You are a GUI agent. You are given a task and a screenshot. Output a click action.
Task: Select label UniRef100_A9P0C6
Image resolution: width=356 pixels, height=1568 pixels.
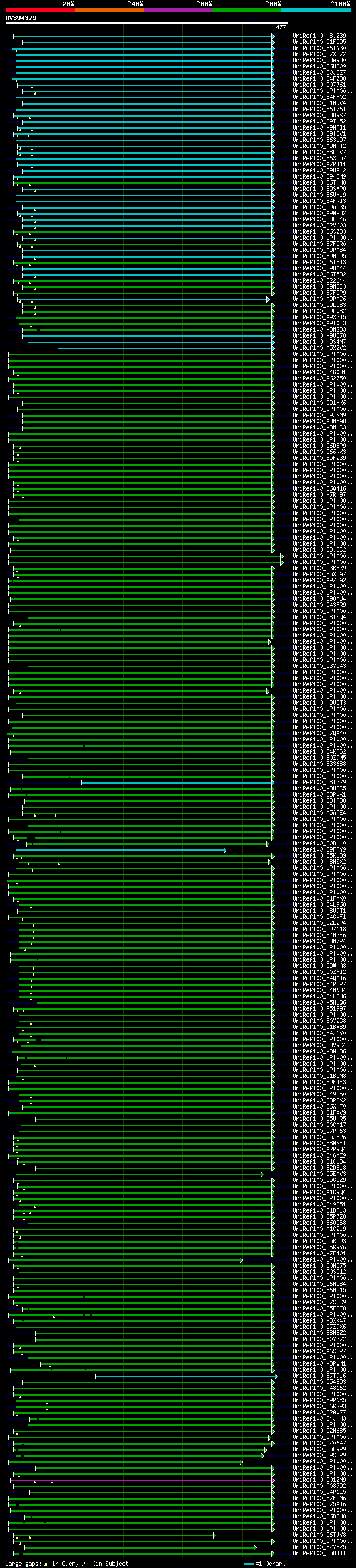[319, 299]
